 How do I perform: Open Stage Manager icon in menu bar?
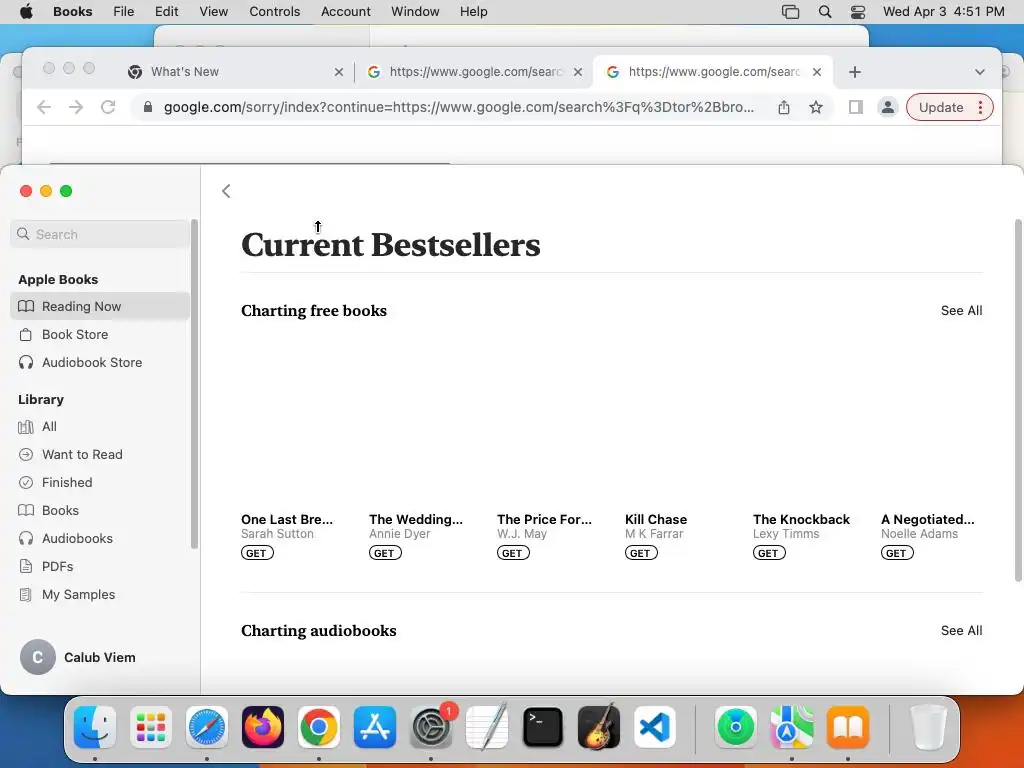click(790, 12)
